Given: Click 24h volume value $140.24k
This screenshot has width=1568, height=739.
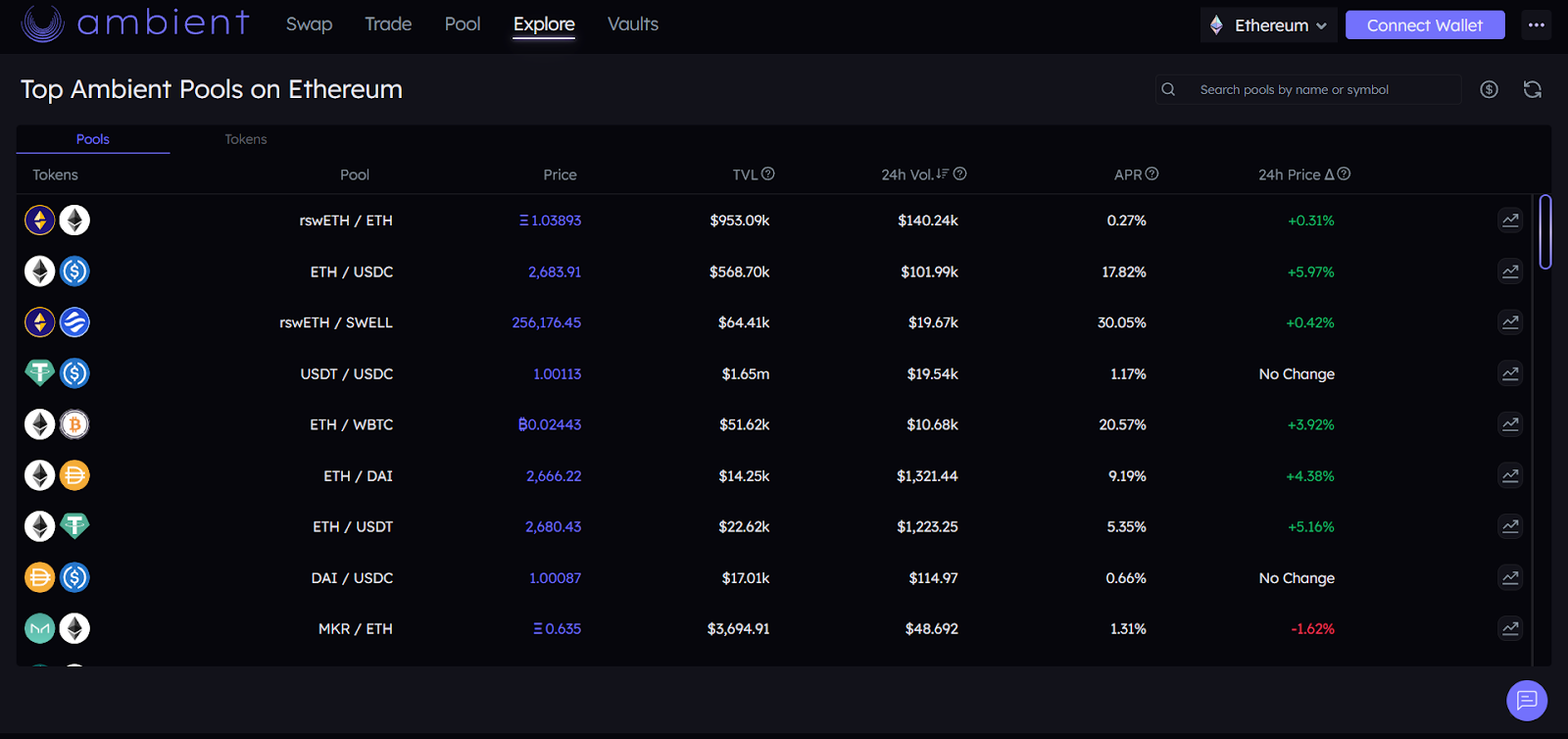Looking at the screenshot, I should coord(928,221).
